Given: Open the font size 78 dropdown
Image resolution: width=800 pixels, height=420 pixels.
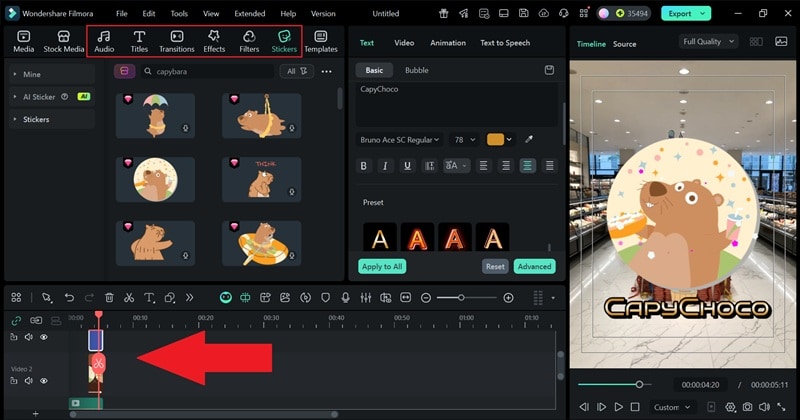Looking at the screenshot, I should point(465,140).
